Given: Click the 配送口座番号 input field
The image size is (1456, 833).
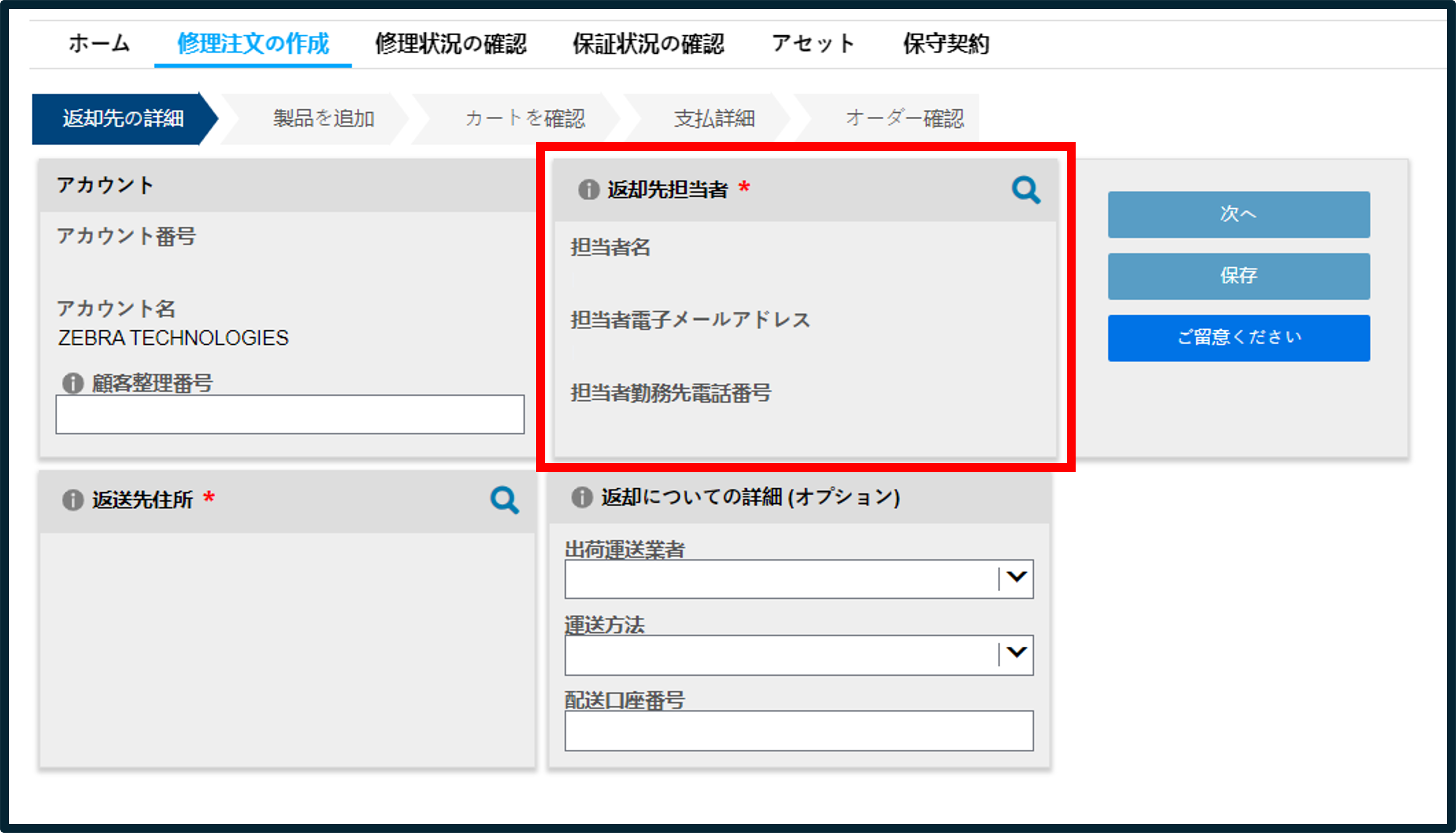Looking at the screenshot, I should click(799, 731).
